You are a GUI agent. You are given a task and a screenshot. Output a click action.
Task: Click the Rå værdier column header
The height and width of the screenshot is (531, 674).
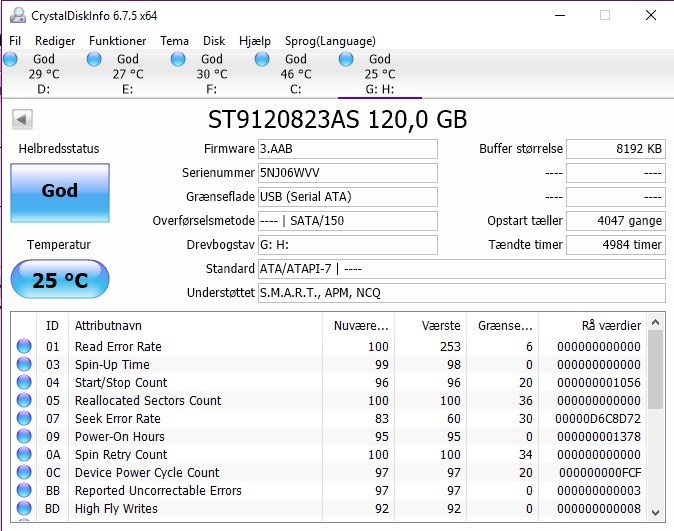coord(592,325)
